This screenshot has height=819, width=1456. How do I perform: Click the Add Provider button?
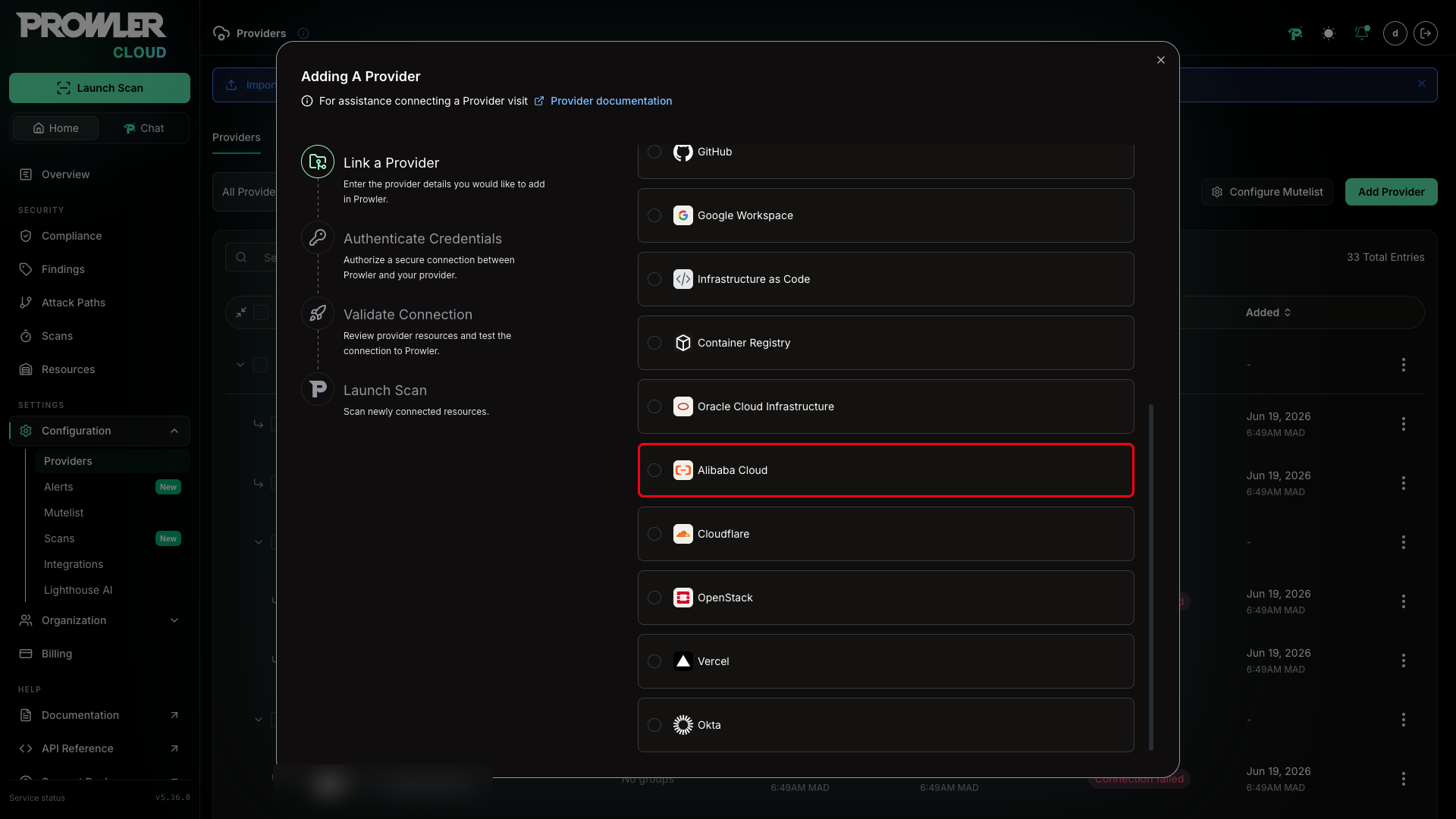click(x=1391, y=192)
